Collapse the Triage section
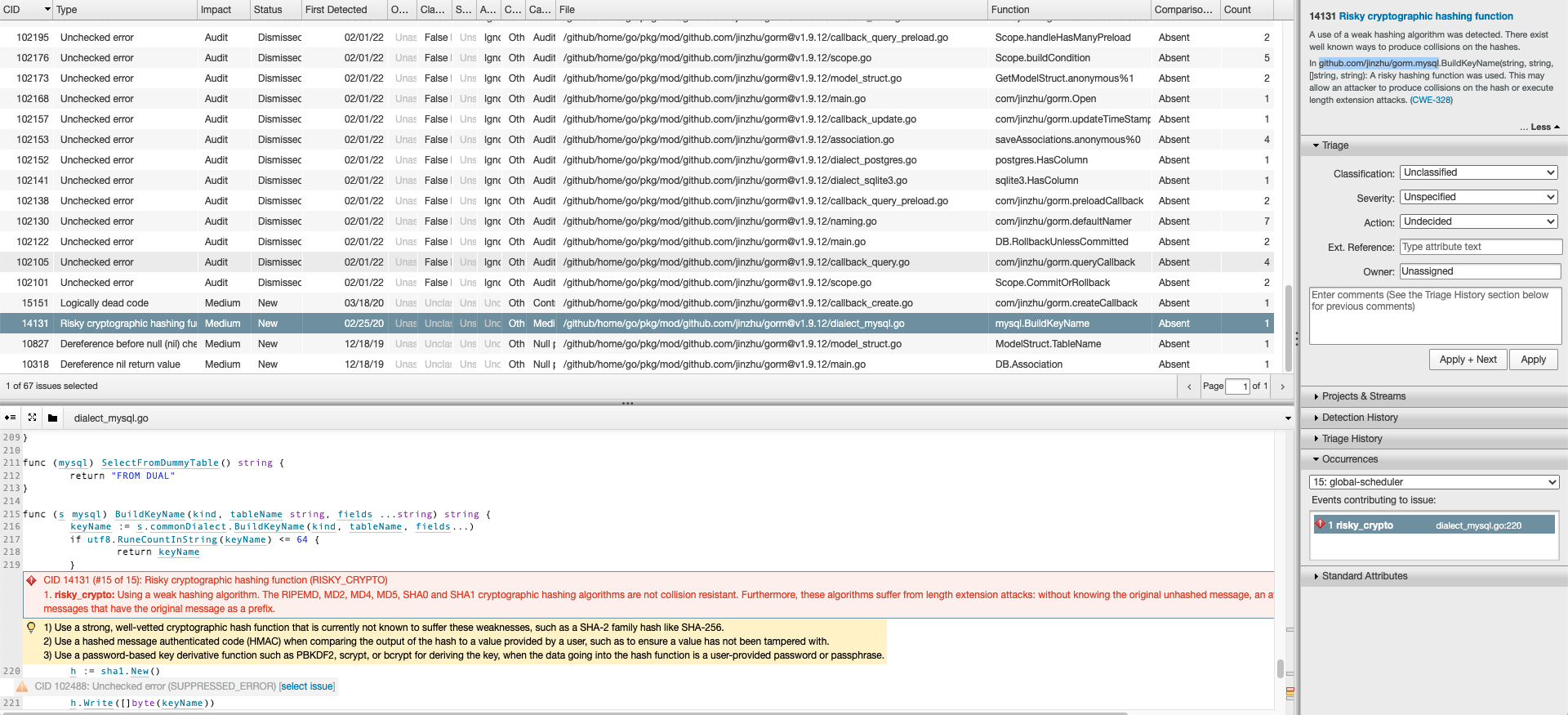The height and width of the screenshot is (715, 1568). 1335,145
